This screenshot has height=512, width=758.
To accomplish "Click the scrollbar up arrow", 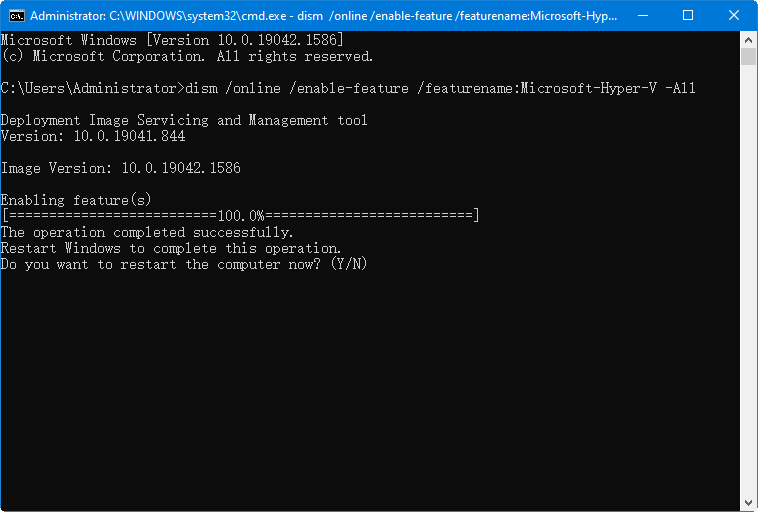I will 748,39.
